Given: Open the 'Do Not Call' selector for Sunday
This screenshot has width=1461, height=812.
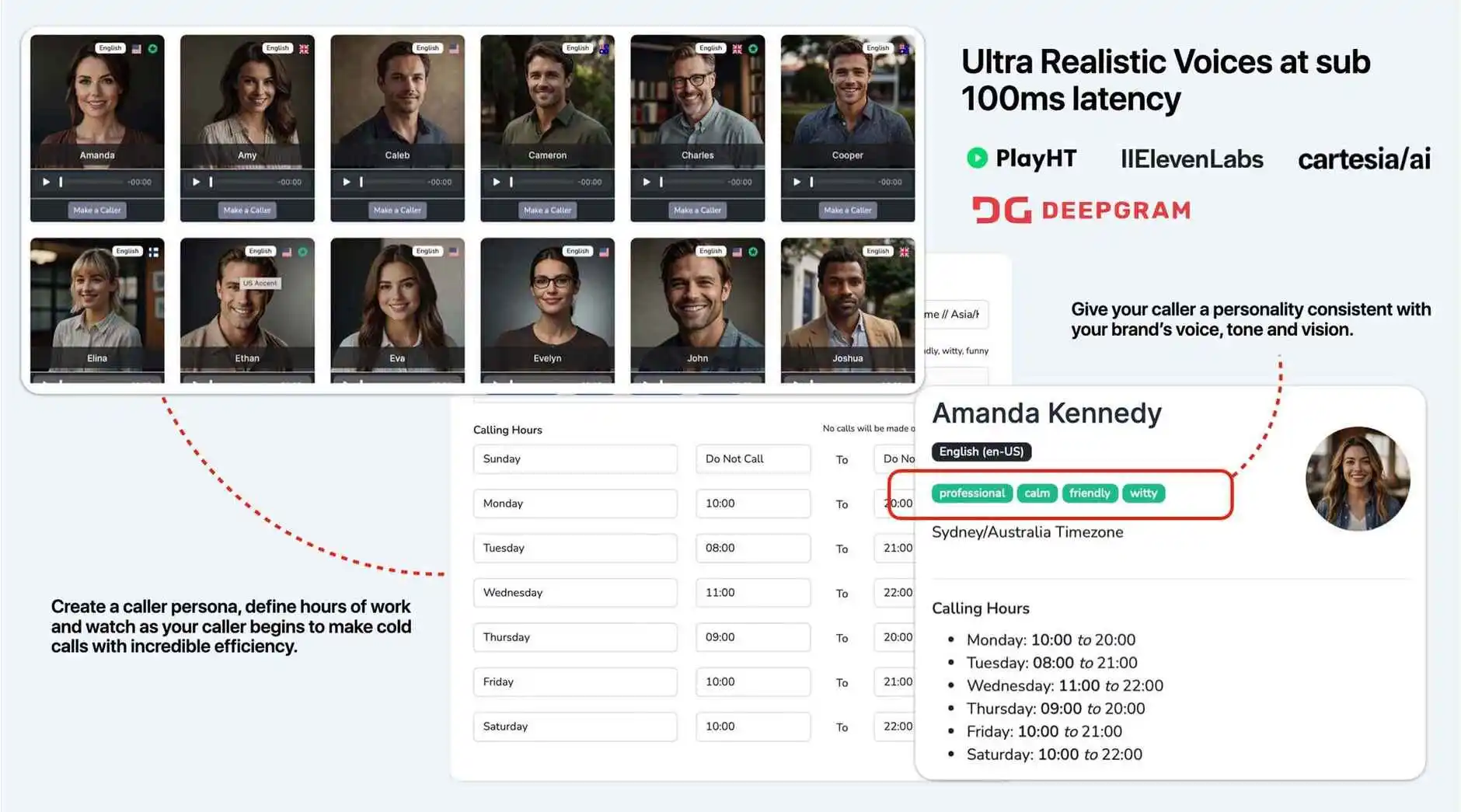Looking at the screenshot, I should (751, 458).
